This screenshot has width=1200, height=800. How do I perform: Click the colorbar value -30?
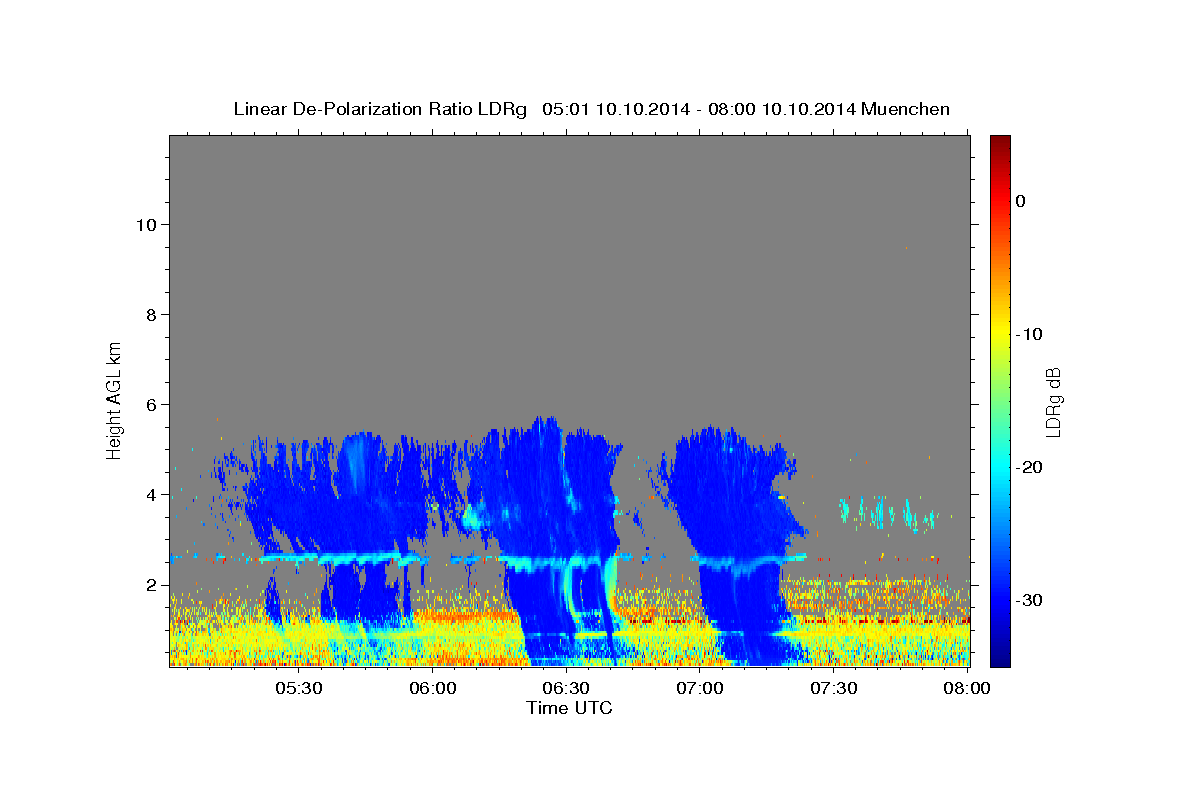pos(1029,600)
